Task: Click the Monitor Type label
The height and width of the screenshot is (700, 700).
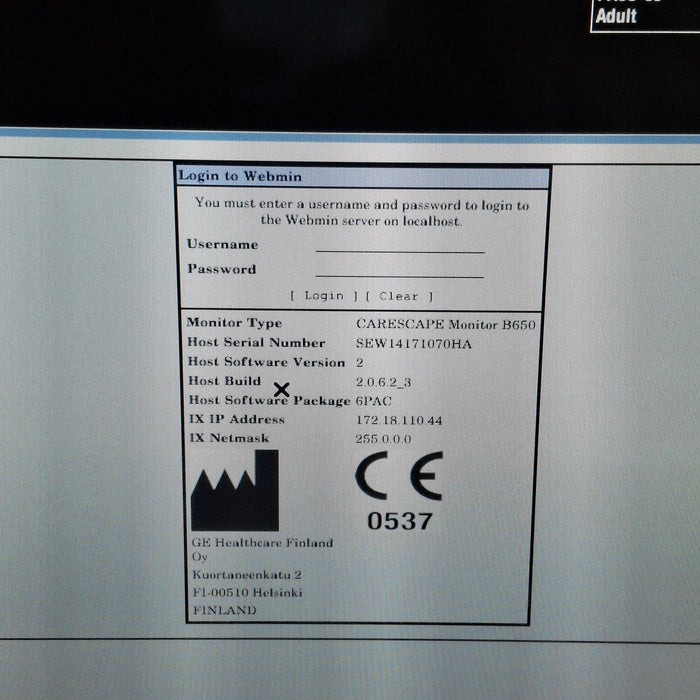Action: (x=235, y=323)
